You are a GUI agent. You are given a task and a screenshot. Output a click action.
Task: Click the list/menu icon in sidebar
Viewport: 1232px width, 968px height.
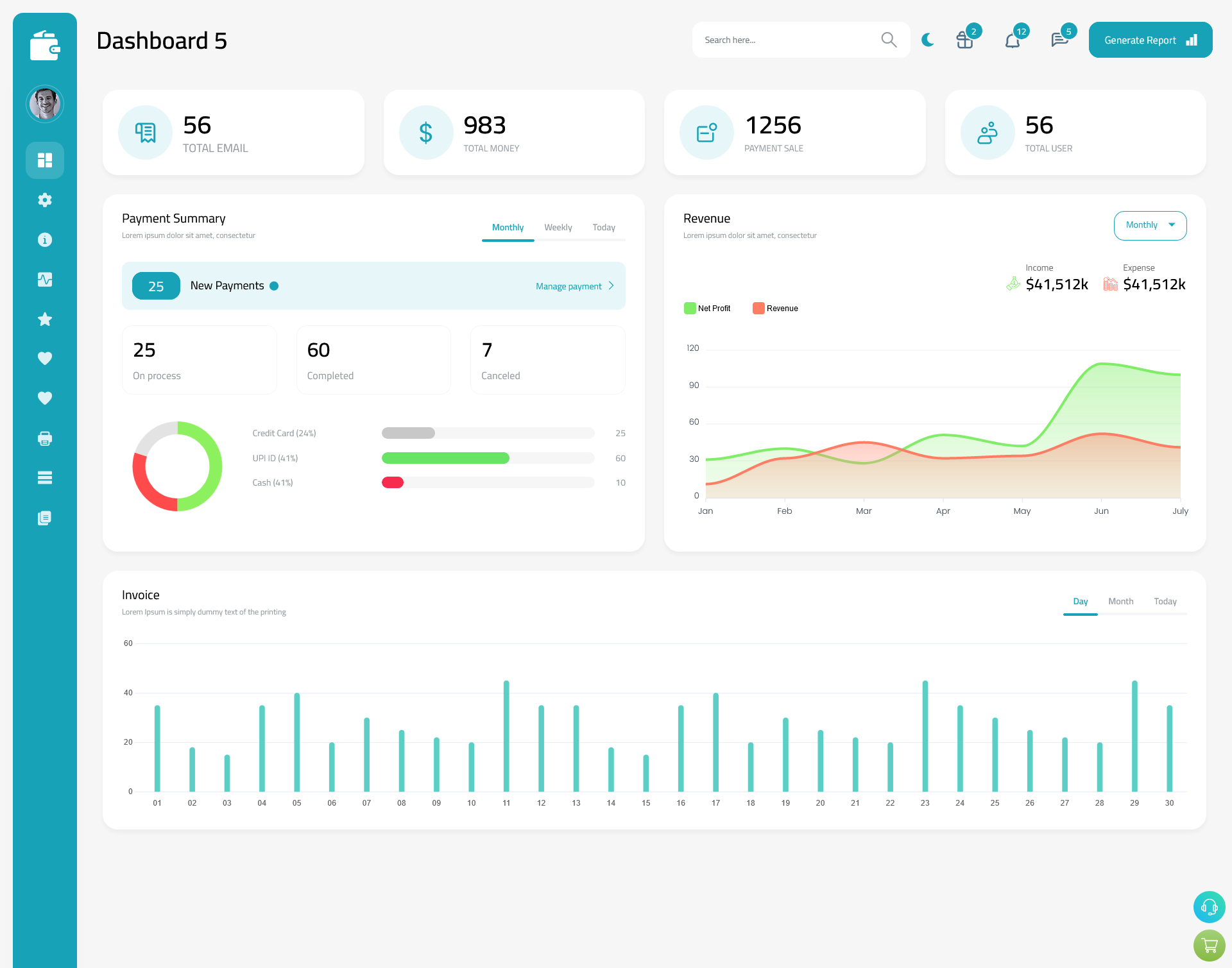click(x=45, y=478)
